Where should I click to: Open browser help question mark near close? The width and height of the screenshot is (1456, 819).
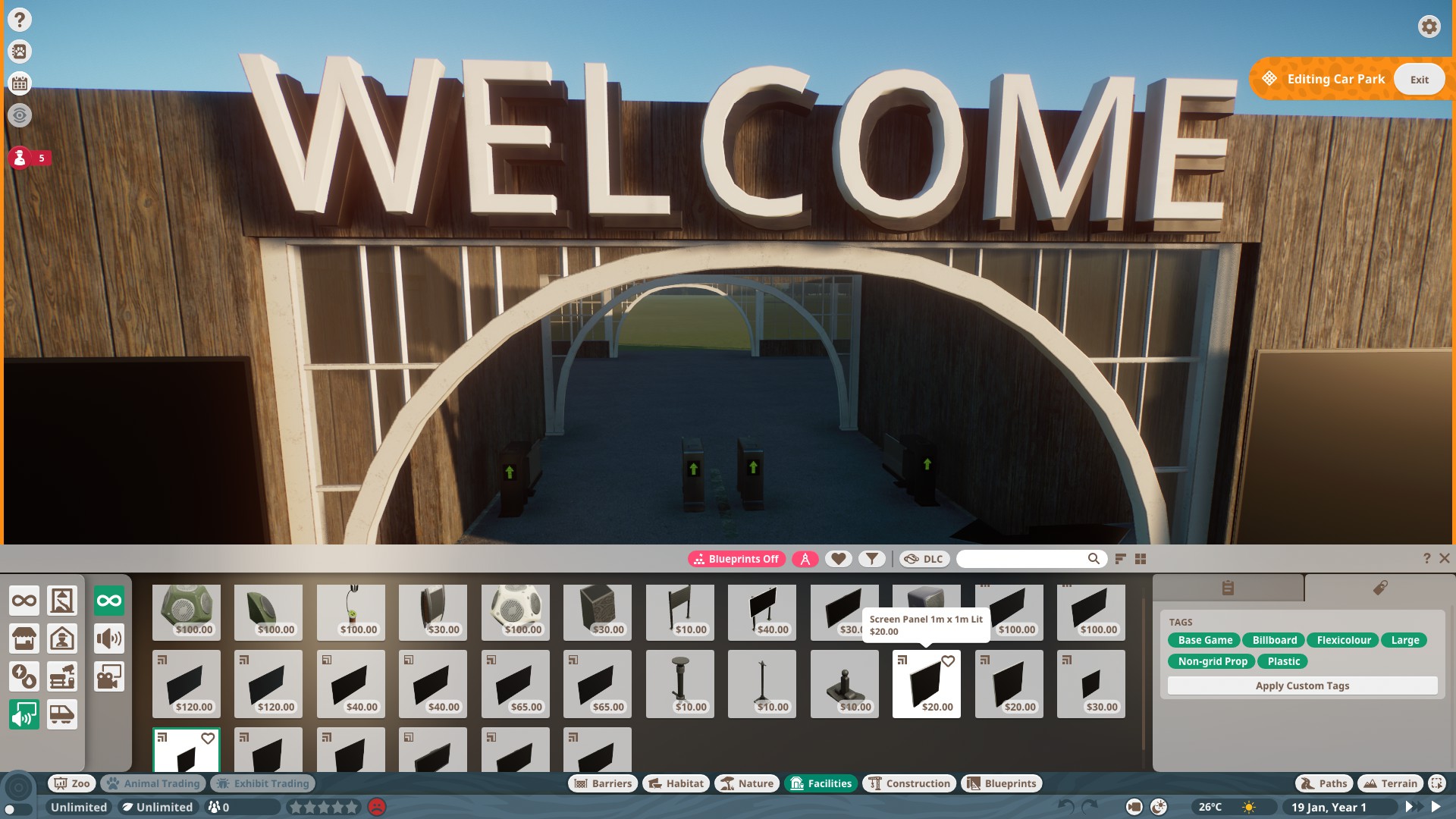pyautogui.click(x=1426, y=558)
